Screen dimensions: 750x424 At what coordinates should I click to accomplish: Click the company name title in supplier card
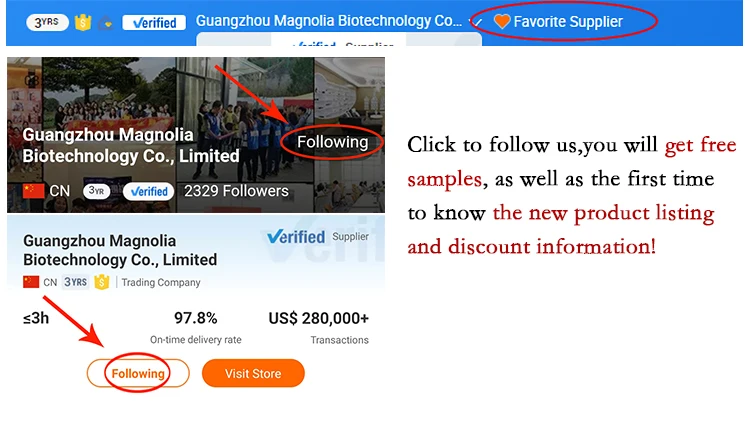(120, 250)
